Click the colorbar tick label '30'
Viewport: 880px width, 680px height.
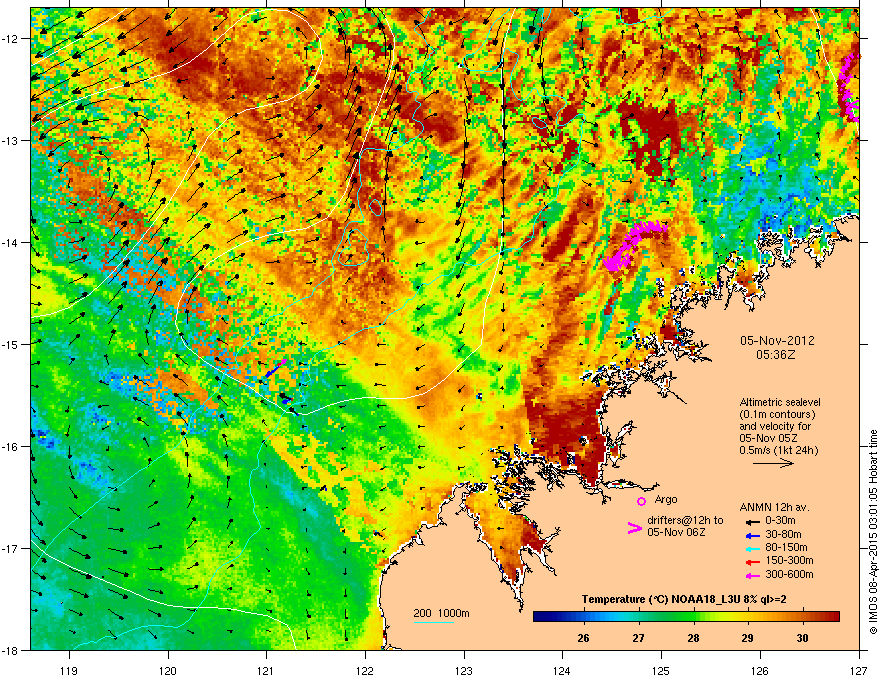pos(803,638)
